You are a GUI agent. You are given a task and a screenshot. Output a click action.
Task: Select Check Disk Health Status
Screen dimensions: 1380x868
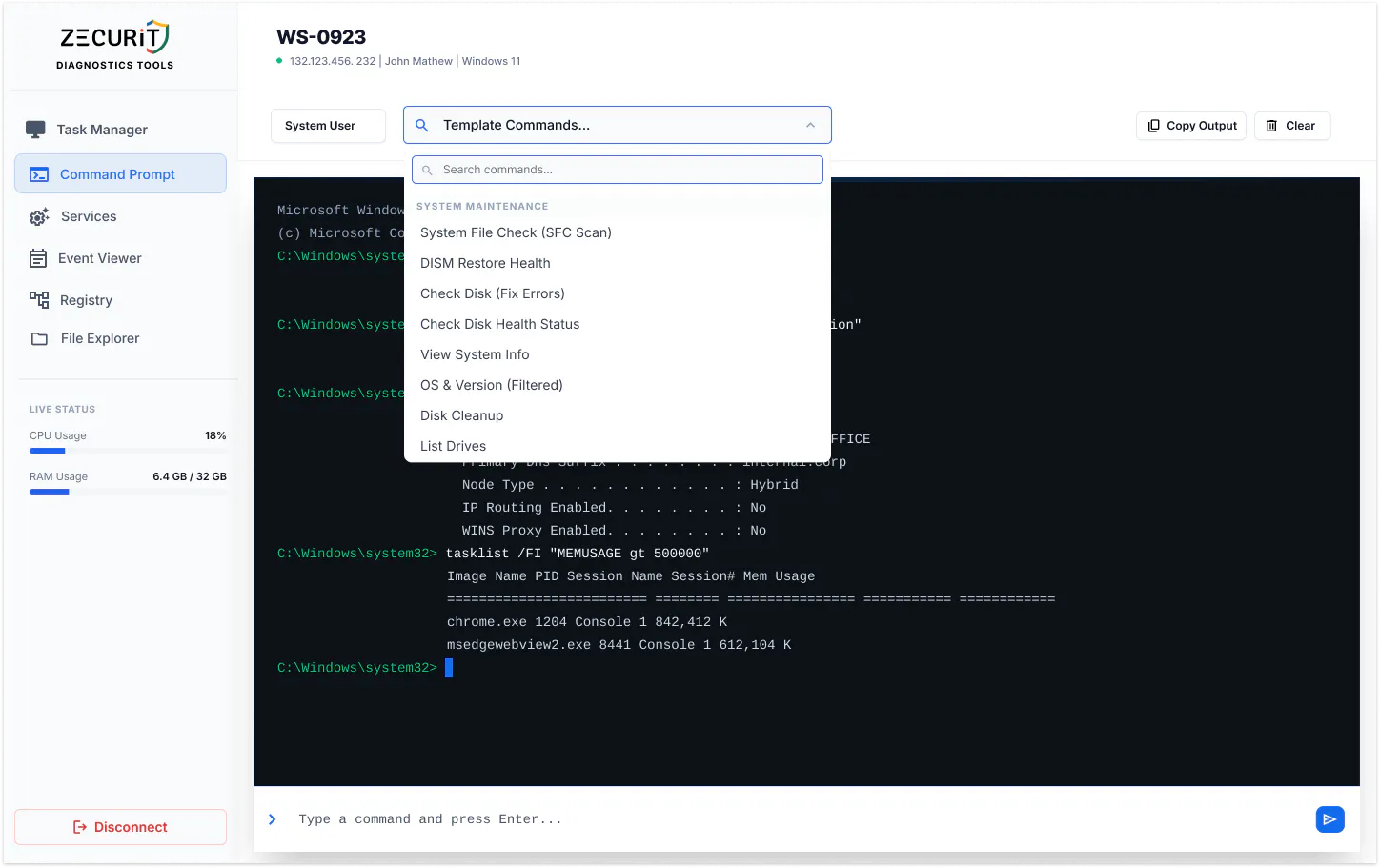pyautogui.click(x=618, y=324)
